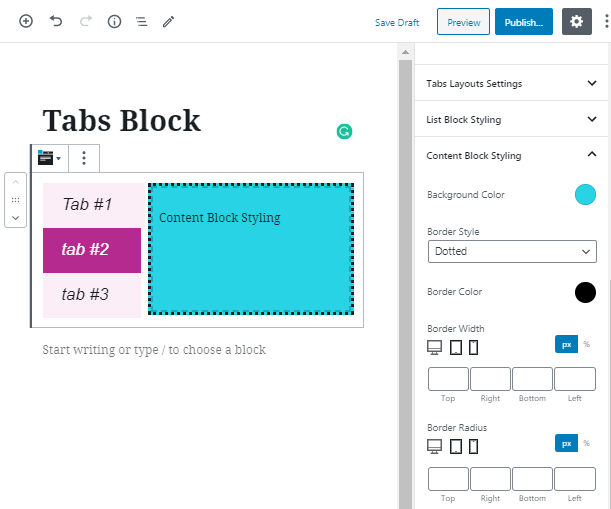This screenshot has width=611, height=509.
Task: Change block type via tabs block icon
Action: pyautogui.click(x=49, y=158)
